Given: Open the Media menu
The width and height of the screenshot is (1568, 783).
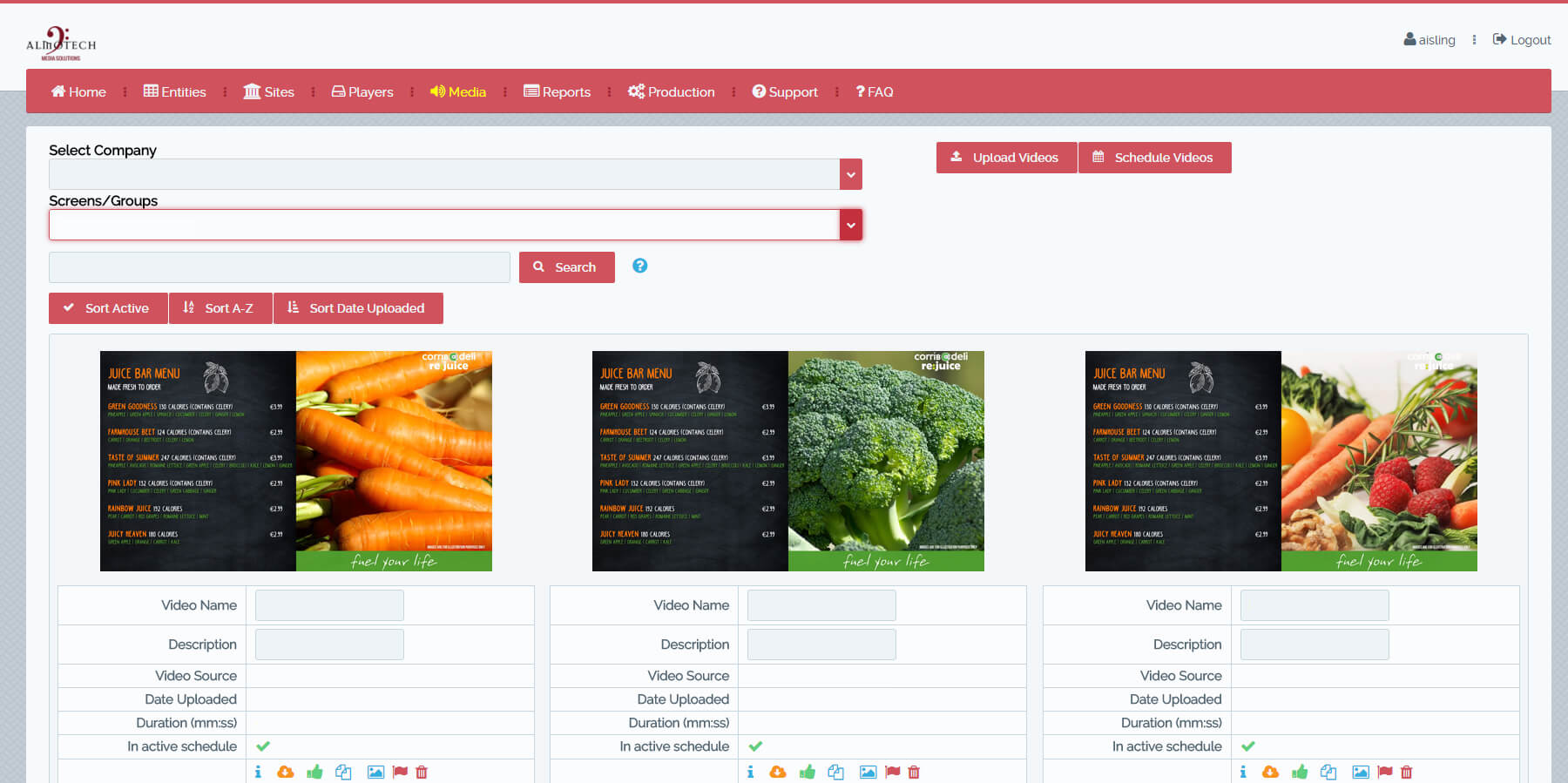Looking at the screenshot, I should click(458, 91).
